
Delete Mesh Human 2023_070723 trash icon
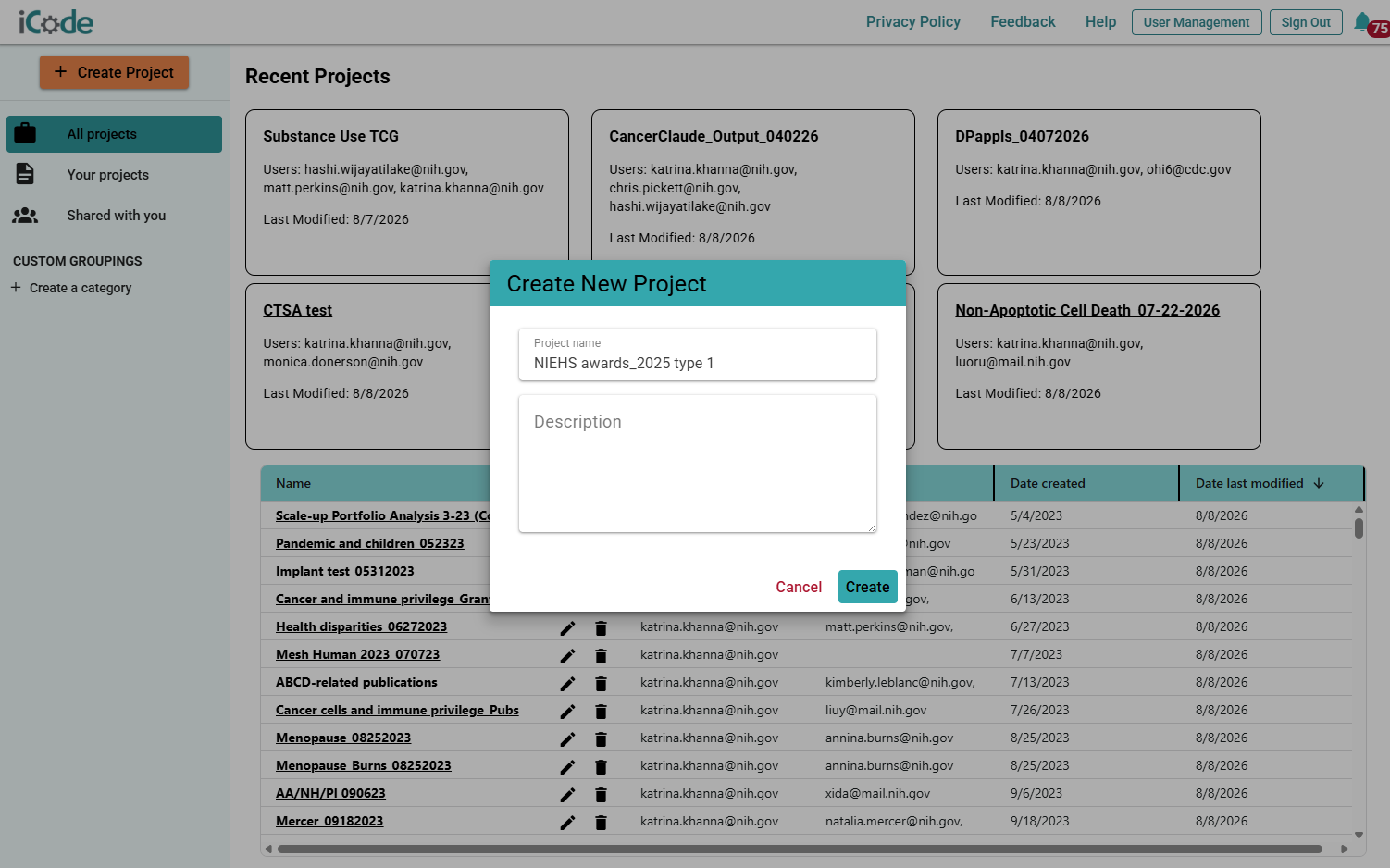(601, 656)
